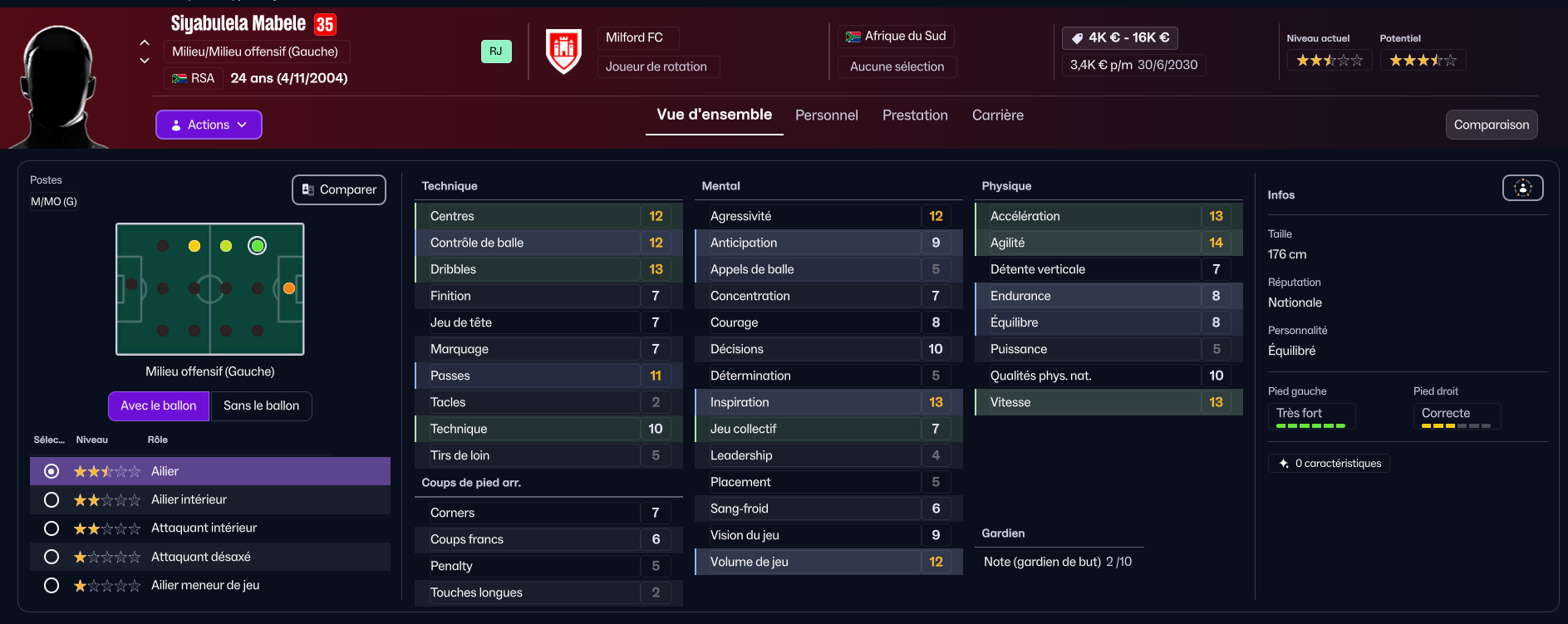Go to previous player with up chevron
The width and height of the screenshot is (1568, 624).
coord(145,42)
